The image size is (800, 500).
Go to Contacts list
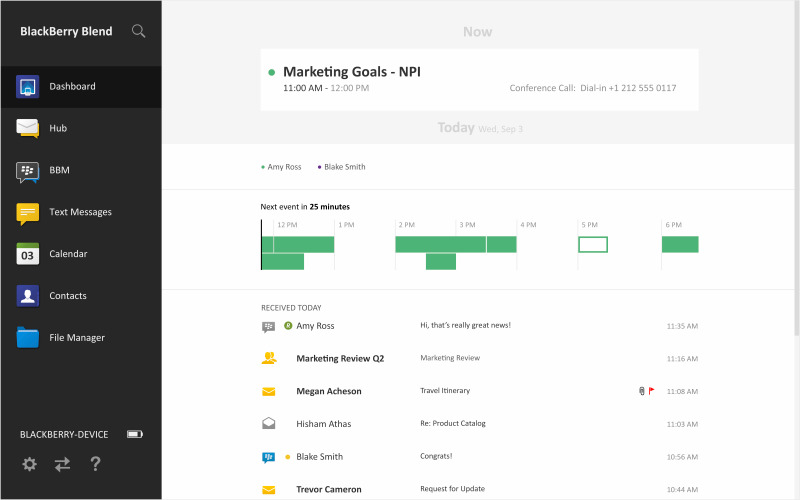click(x=68, y=295)
